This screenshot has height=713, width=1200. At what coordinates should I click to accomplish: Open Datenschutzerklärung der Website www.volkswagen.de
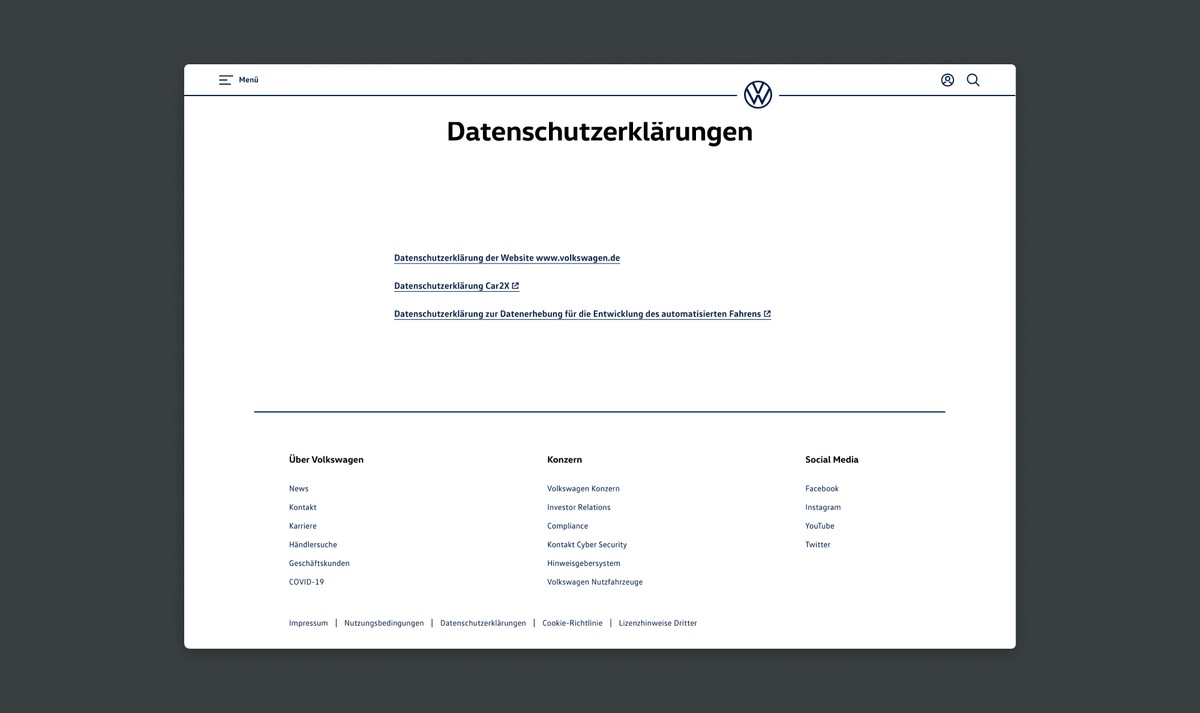point(506,257)
